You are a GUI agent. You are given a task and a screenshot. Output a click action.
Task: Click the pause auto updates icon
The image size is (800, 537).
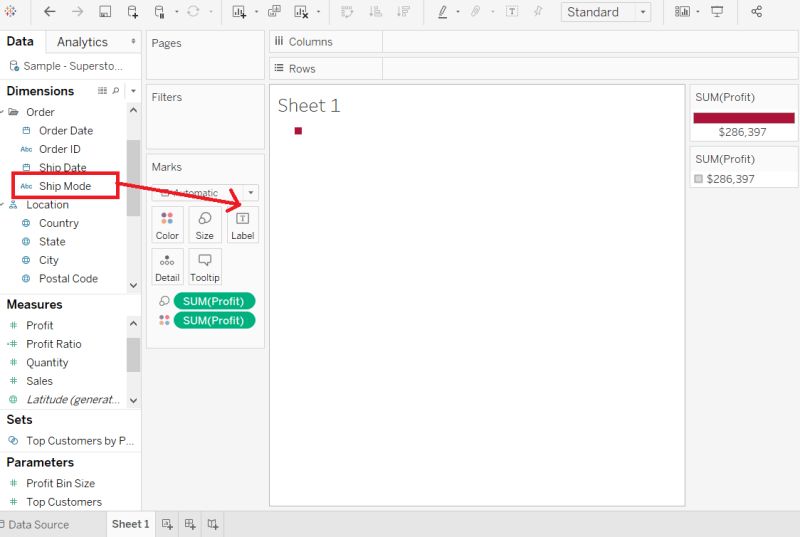point(160,12)
